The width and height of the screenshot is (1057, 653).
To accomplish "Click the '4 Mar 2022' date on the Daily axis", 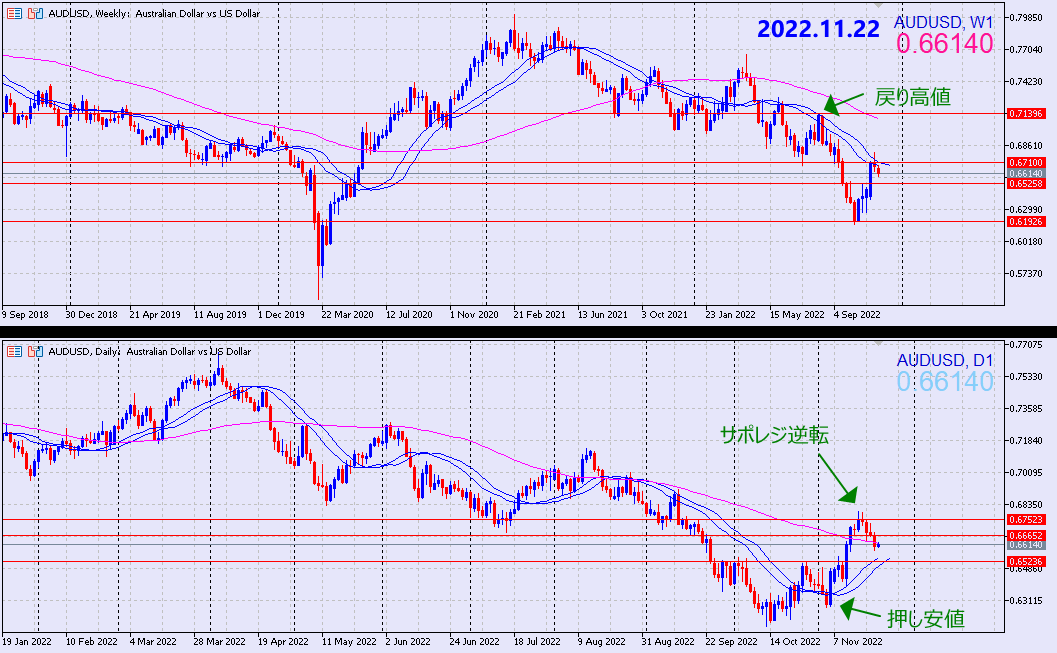I will 153,642.
